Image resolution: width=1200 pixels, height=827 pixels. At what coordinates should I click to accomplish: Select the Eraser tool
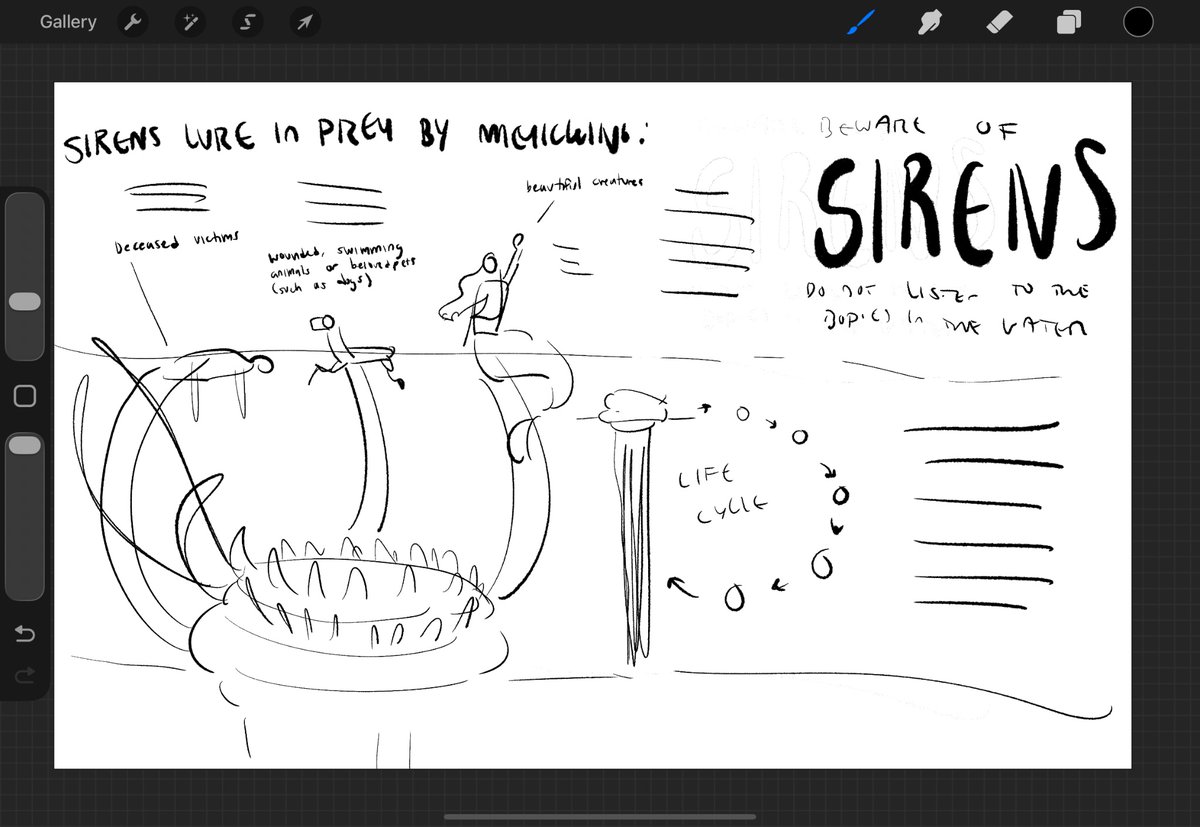point(999,22)
